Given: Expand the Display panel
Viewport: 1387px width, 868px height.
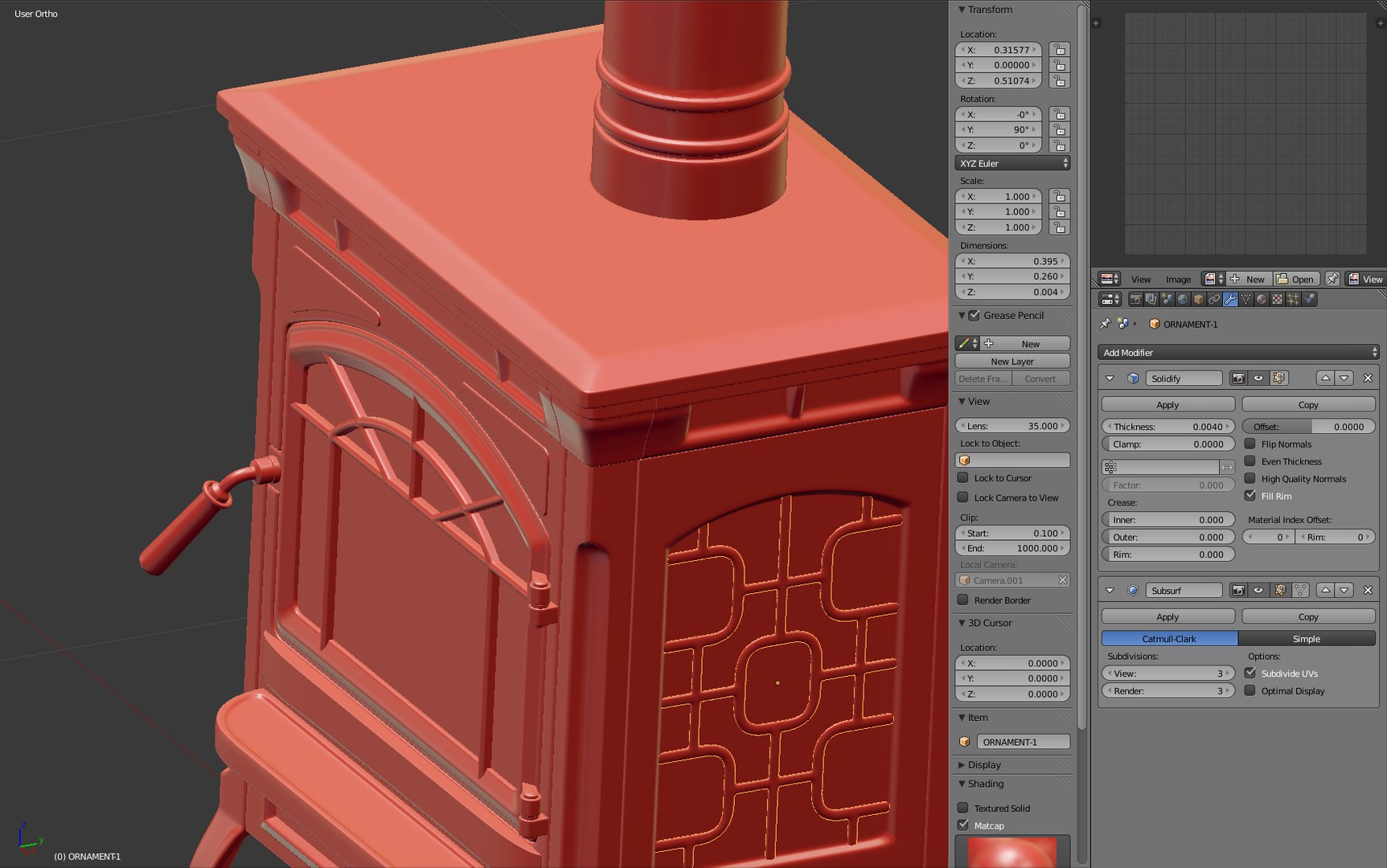Looking at the screenshot, I should pyautogui.click(x=962, y=765).
